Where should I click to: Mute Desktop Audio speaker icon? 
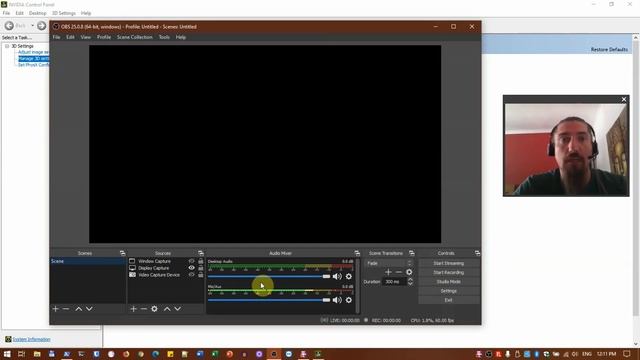[x=337, y=276]
